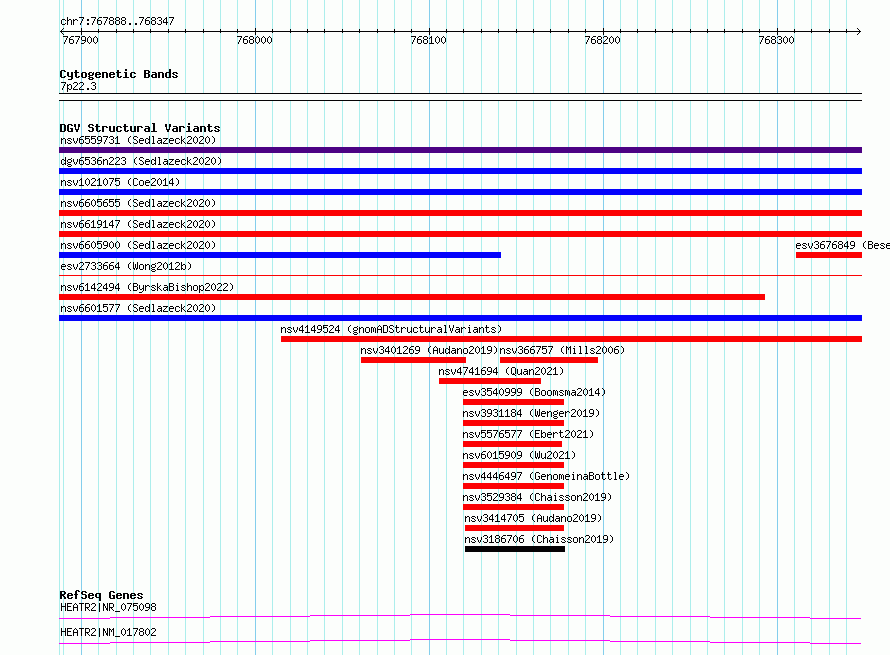The height and width of the screenshot is (655, 890).
Task: Select the nsv6015909 (Wu2021) label
Action: tap(519, 455)
